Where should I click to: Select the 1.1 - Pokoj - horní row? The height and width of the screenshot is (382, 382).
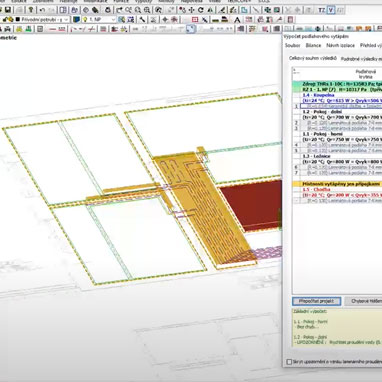click(337, 134)
